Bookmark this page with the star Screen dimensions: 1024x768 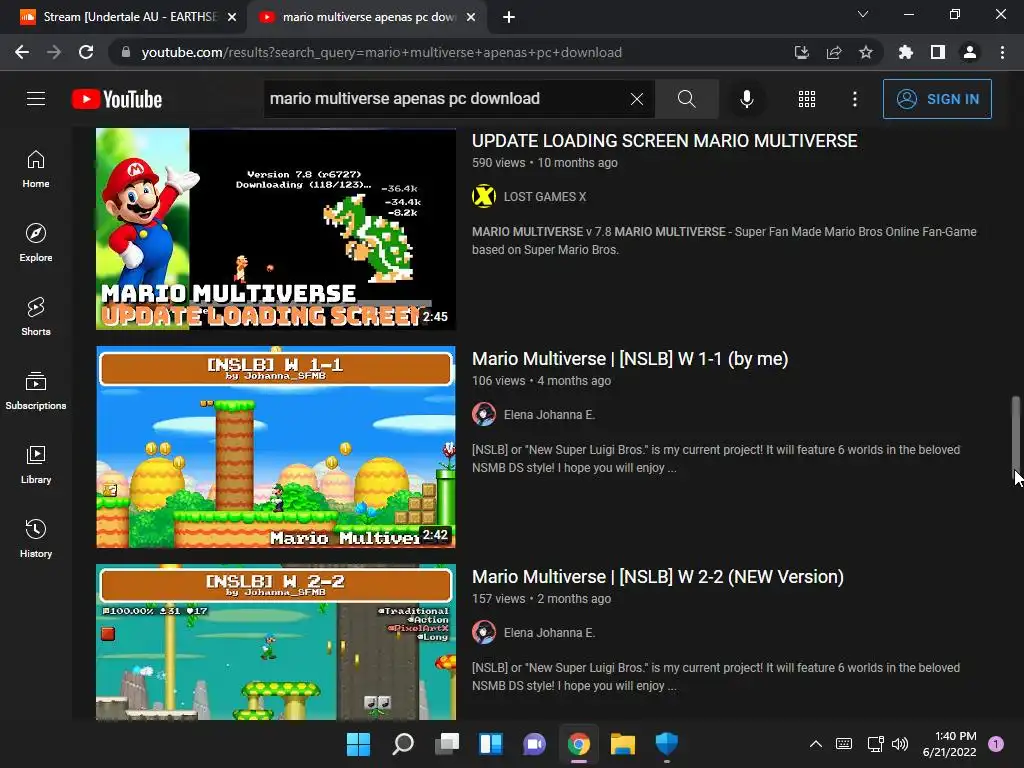coord(865,52)
